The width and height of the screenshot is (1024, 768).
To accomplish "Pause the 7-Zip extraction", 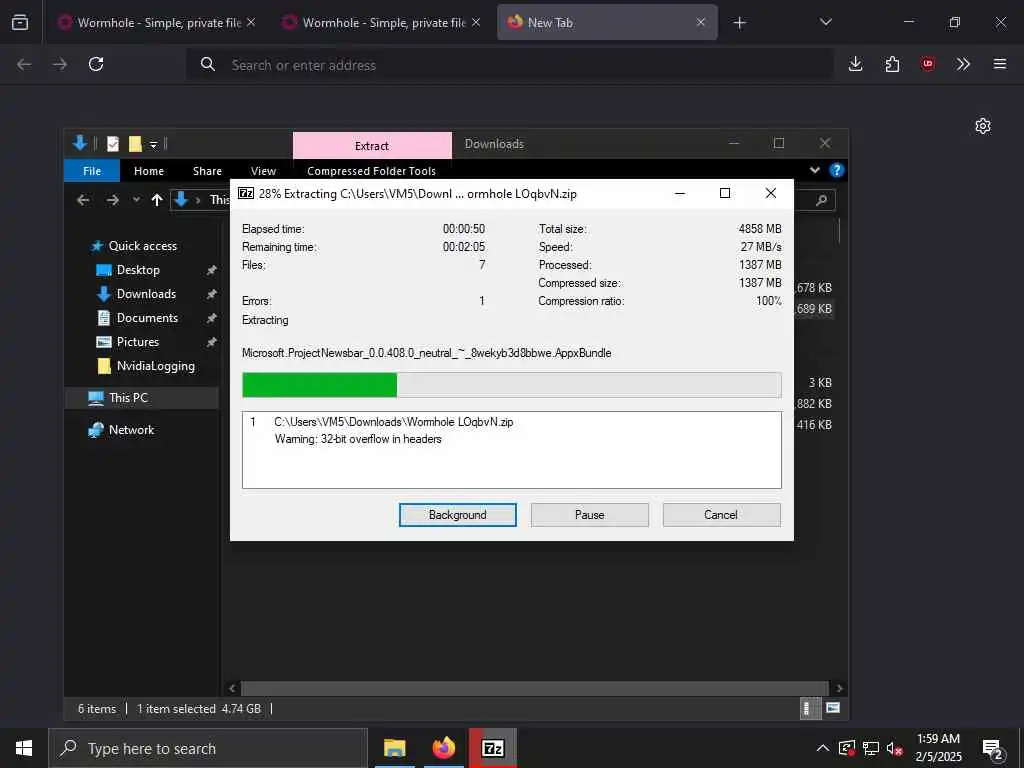I will [x=589, y=515].
